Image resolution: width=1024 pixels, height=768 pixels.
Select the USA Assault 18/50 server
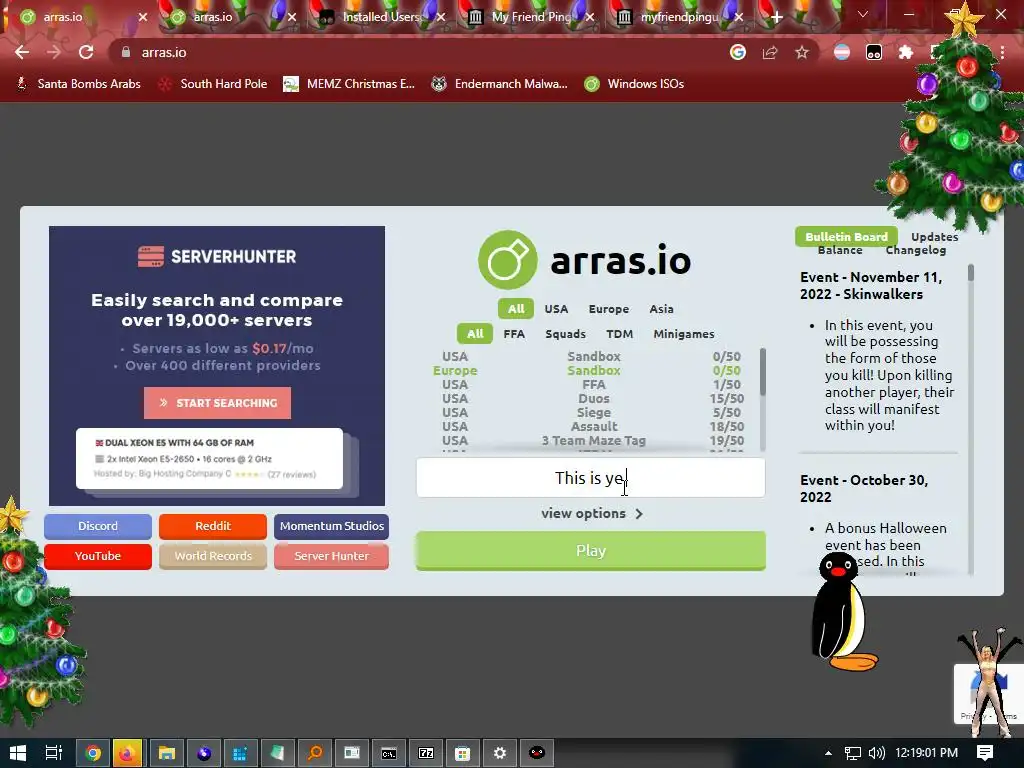pos(591,426)
